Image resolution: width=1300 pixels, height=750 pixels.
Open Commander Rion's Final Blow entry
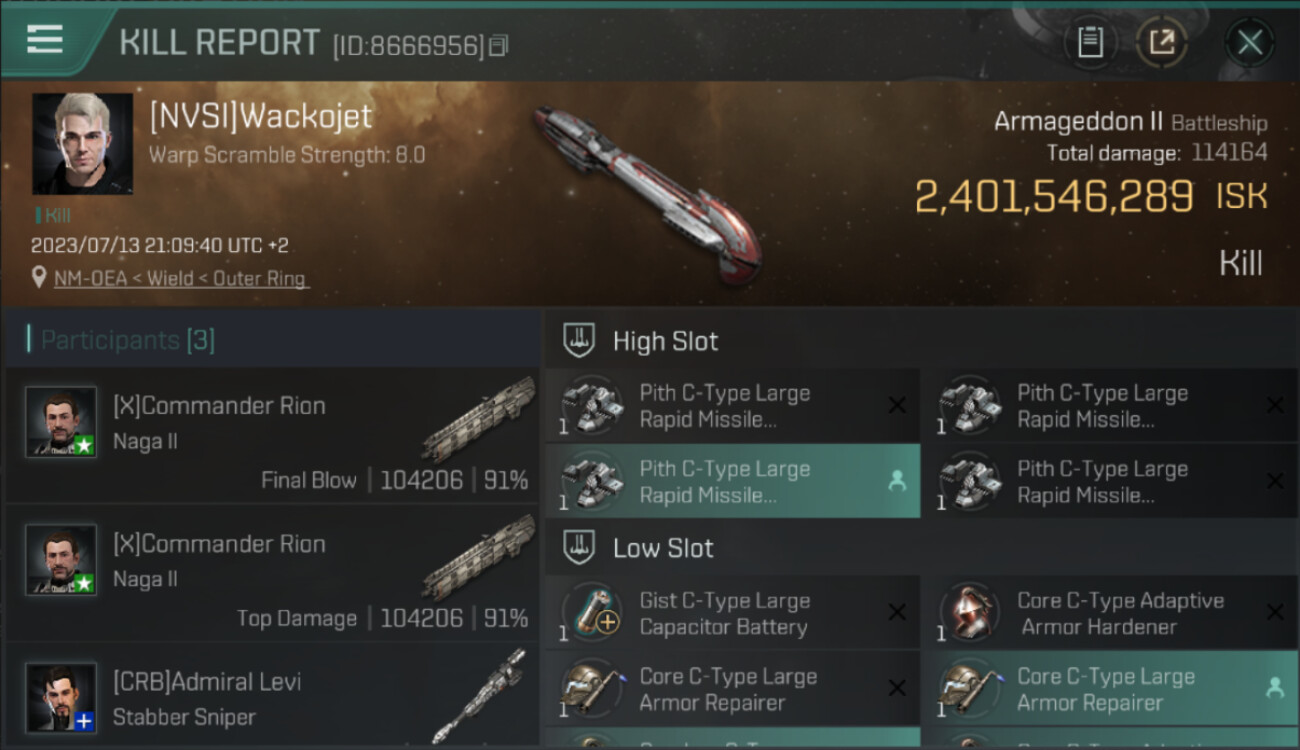click(272, 434)
